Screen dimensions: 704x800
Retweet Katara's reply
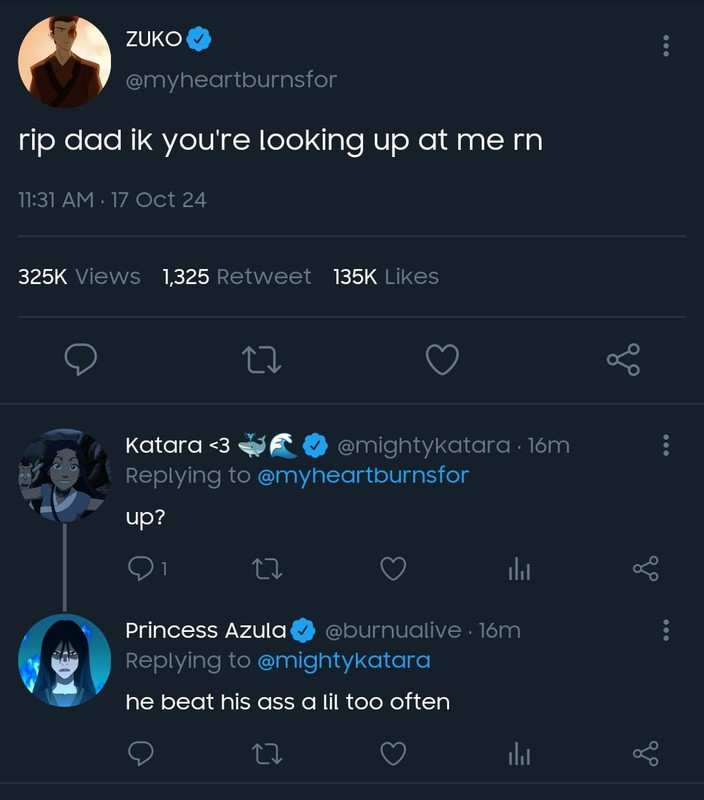coord(265,568)
